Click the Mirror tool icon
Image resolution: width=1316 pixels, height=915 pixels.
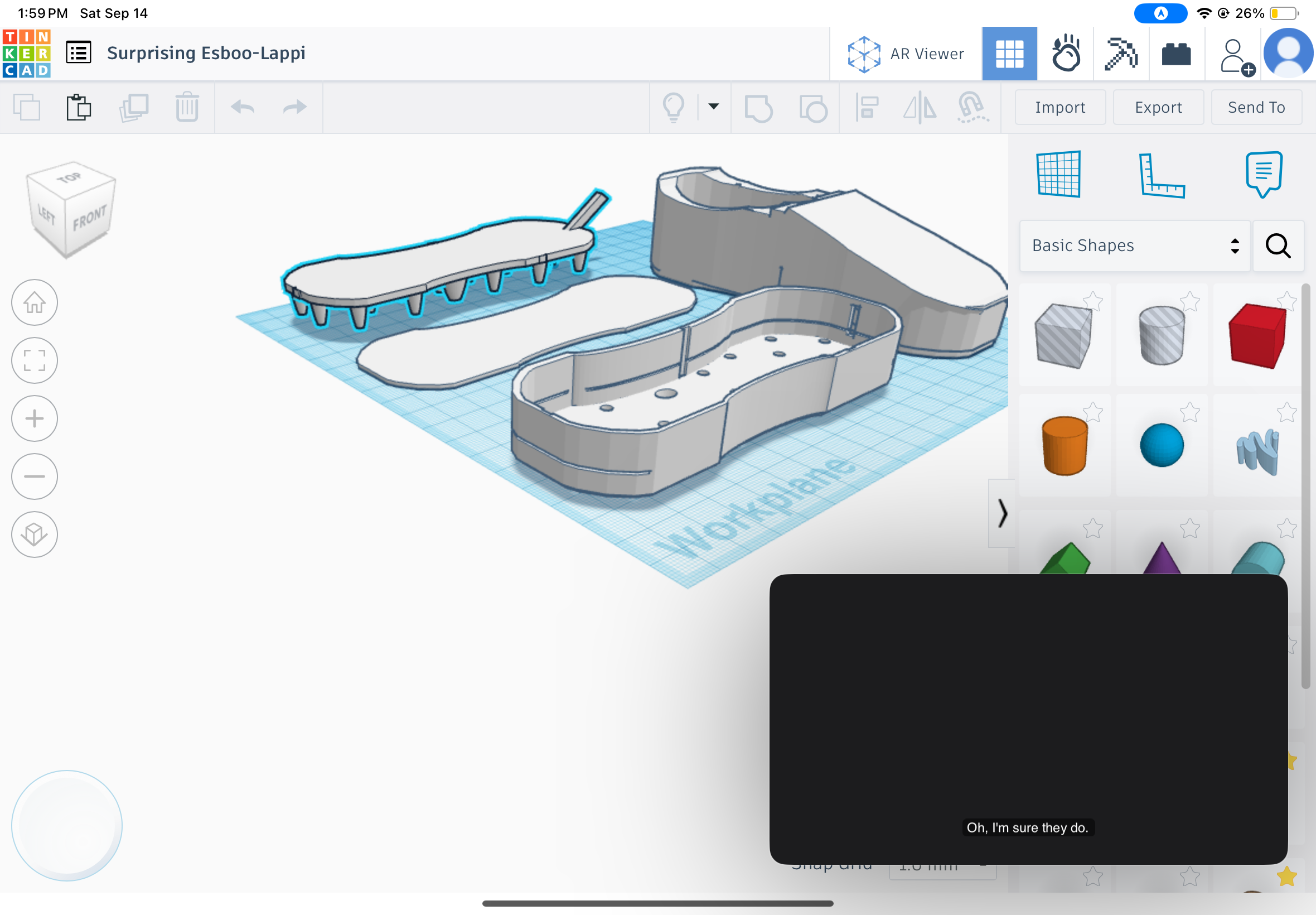pos(920,107)
